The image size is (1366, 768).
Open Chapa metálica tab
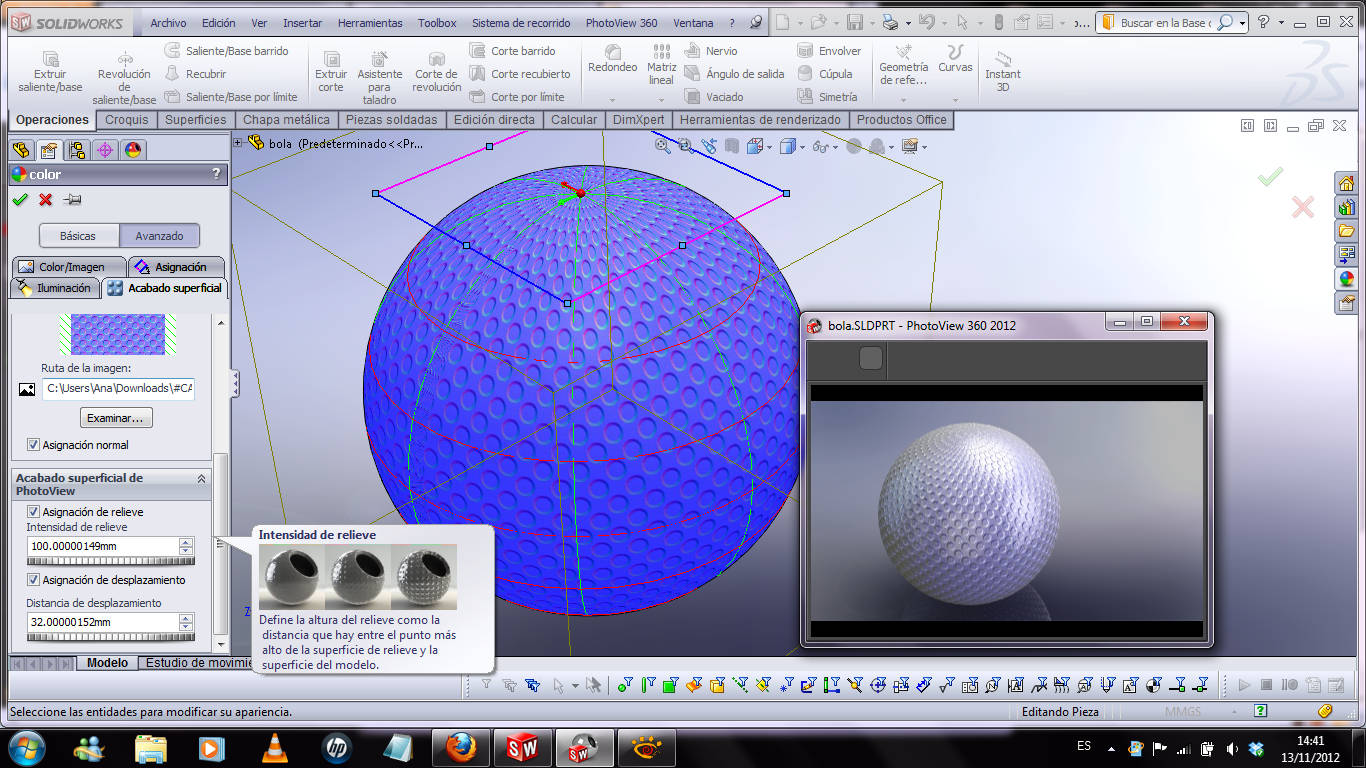[x=286, y=120]
